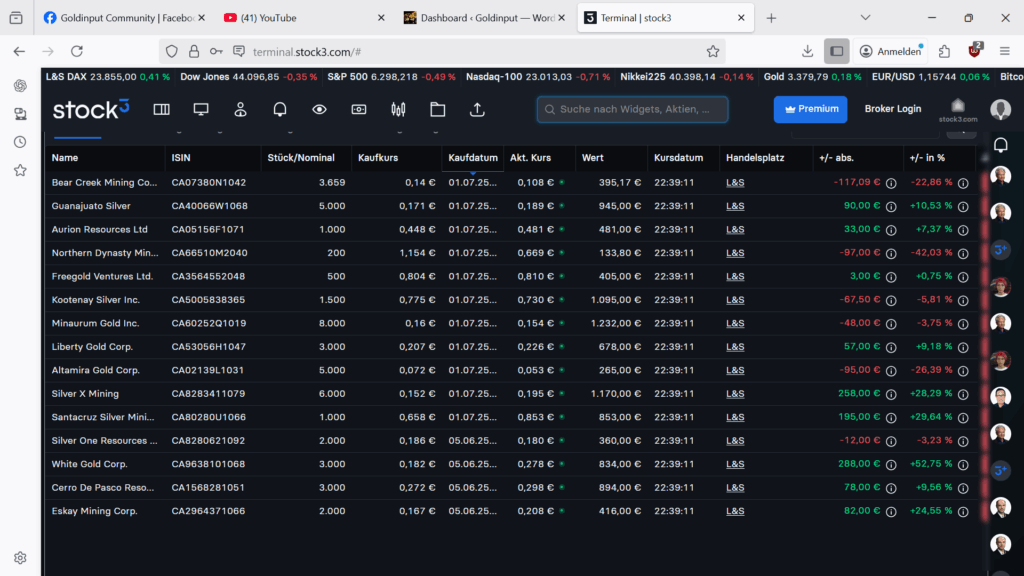1024x576 pixels.
Task: Open L&S link for Kootenay Silver Inc.
Action: click(735, 300)
